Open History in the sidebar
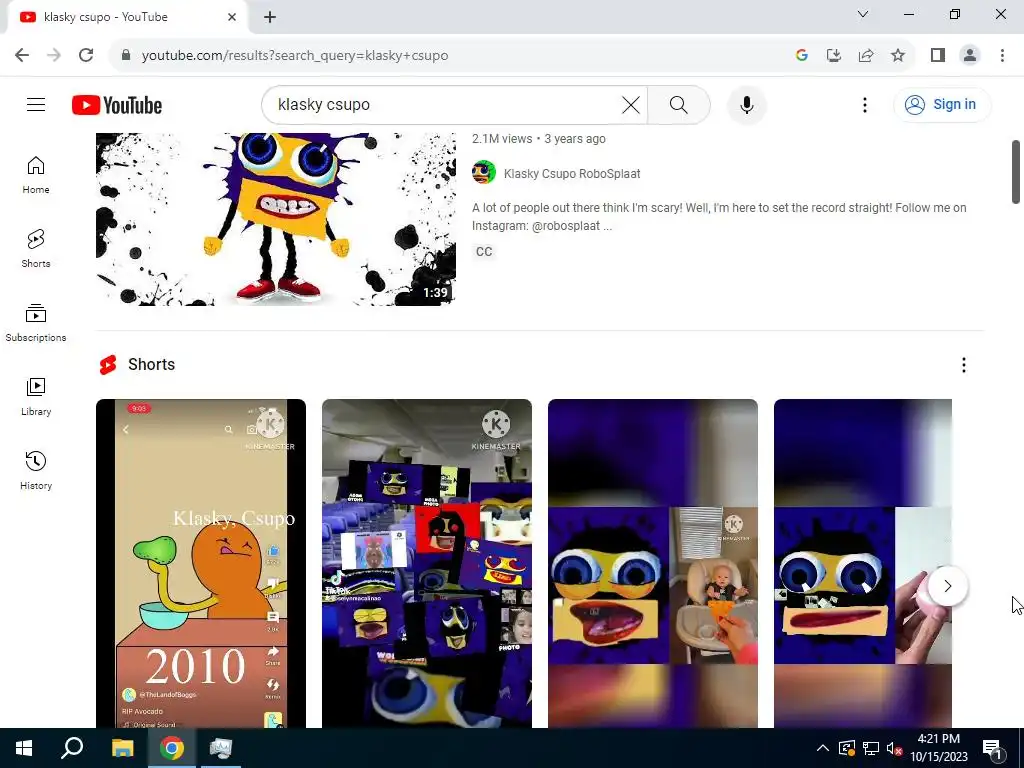 click(36, 470)
